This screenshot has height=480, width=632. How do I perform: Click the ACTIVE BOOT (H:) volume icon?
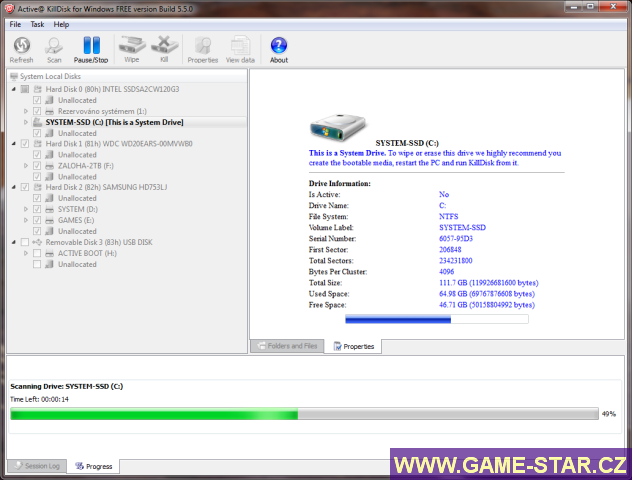49,253
